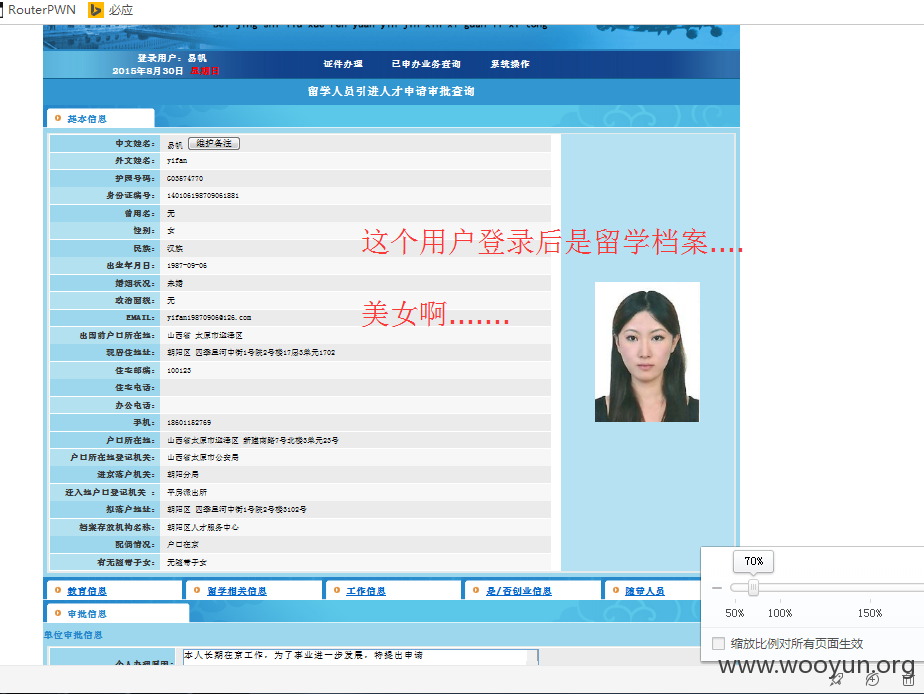
Task: Click the orange bullet icon of 基本信息 tab
Action: click(x=58, y=118)
